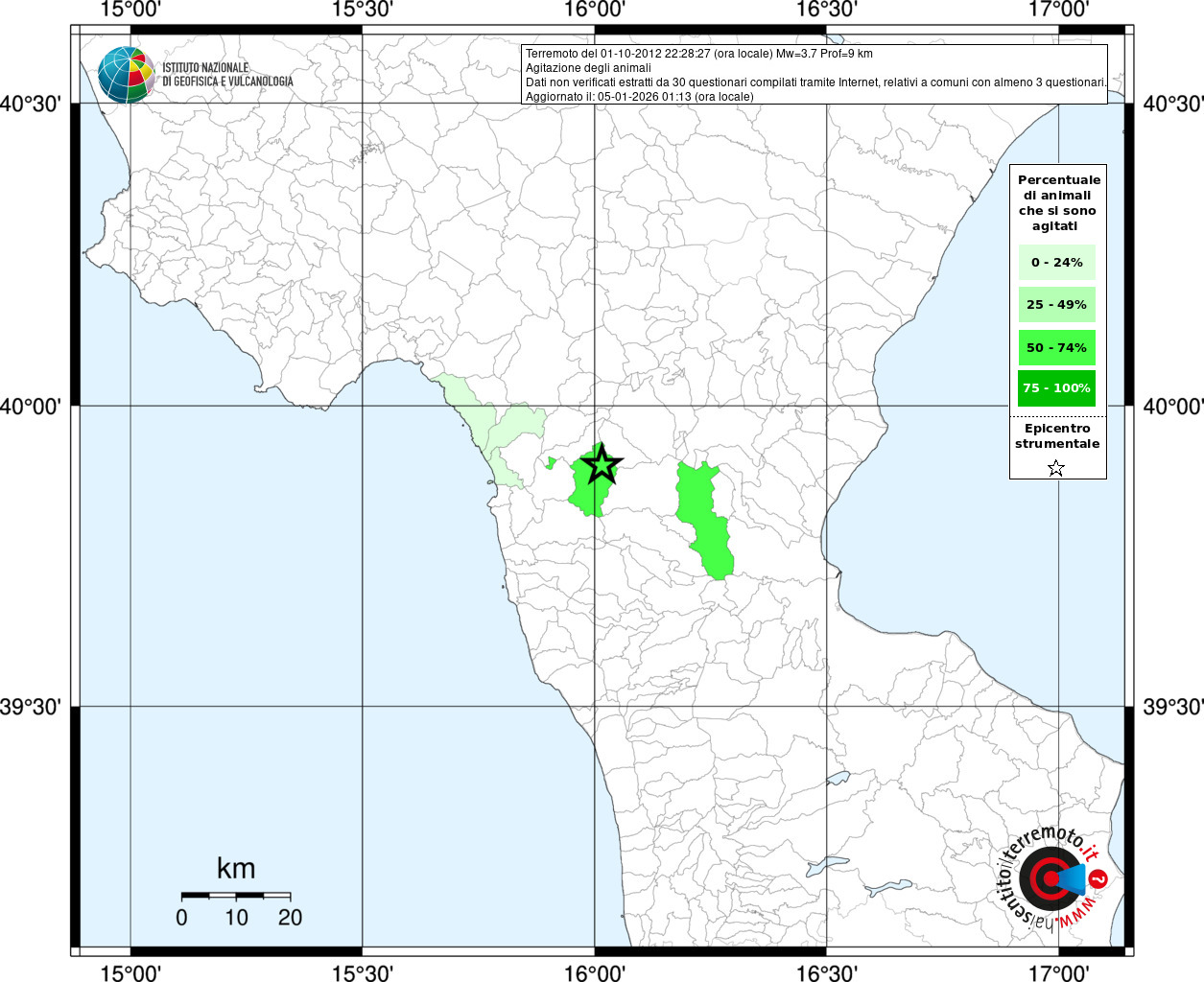
Task: Click the scale bar '20' label
Action: point(290,918)
